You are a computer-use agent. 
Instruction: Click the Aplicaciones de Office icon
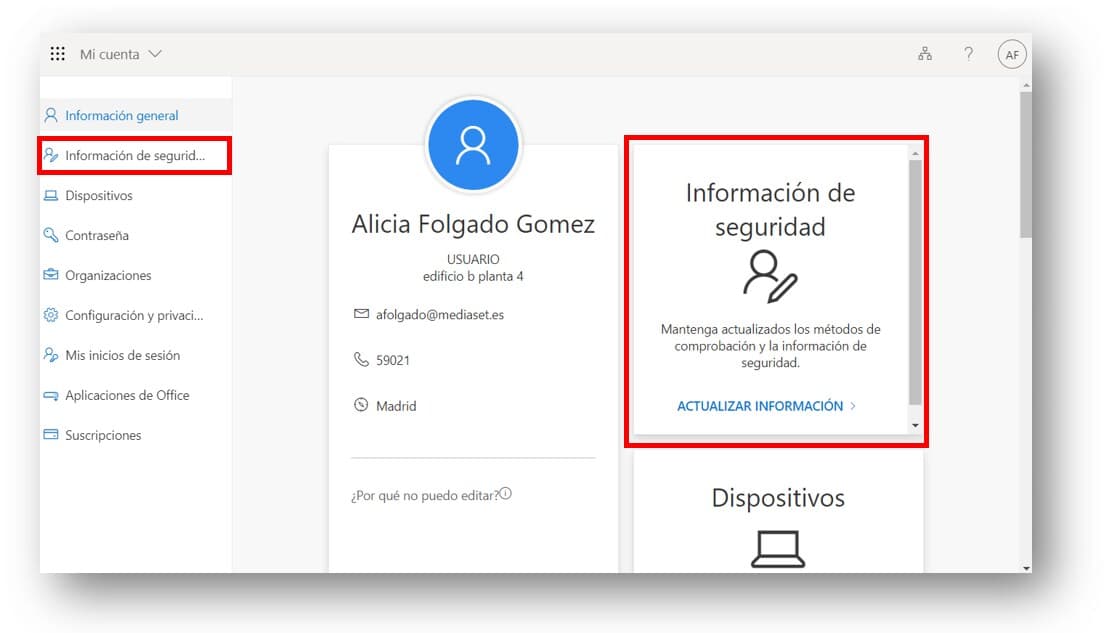click(x=51, y=395)
